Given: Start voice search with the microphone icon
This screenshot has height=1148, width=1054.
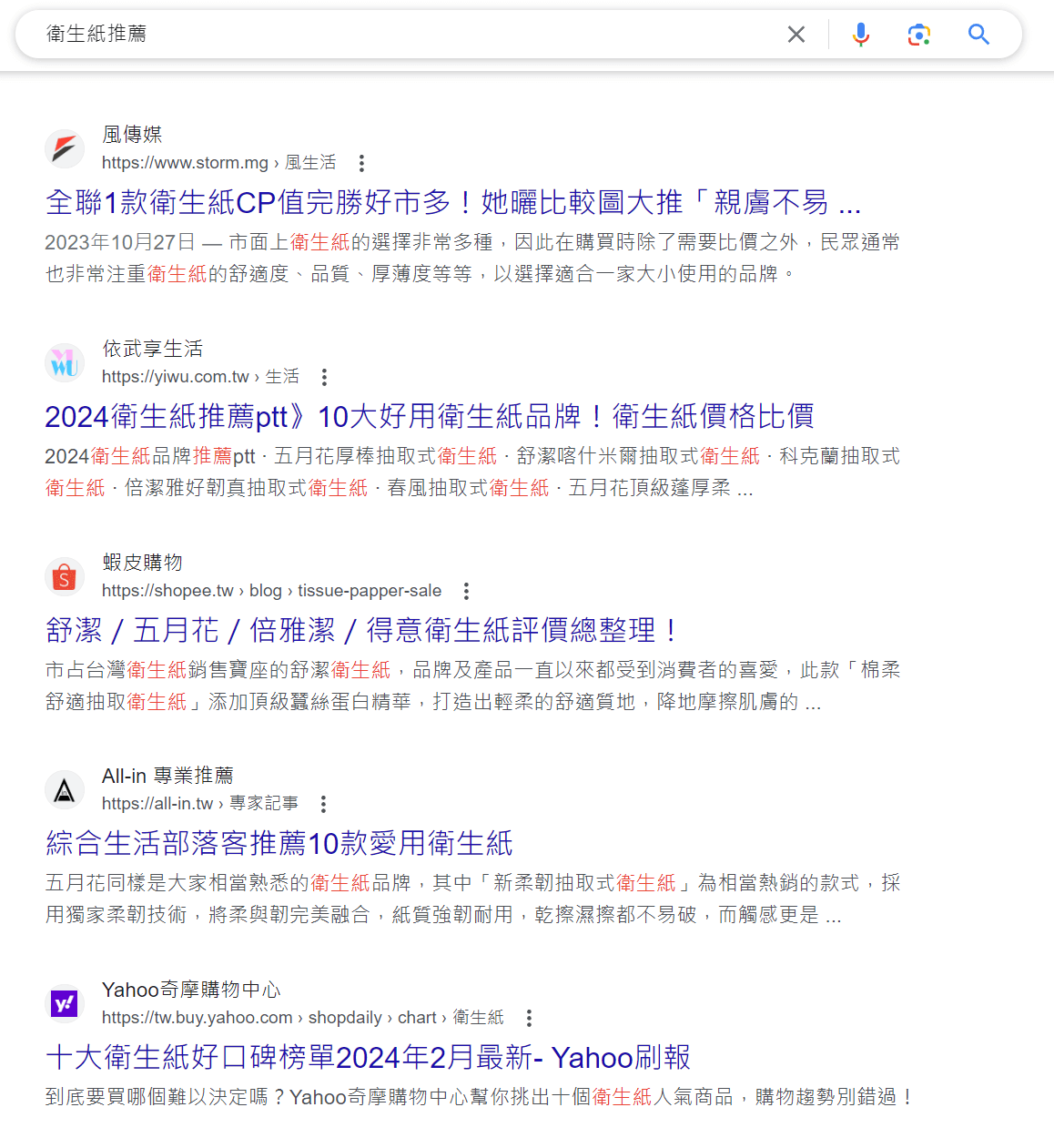Looking at the screenshot, I should [860, 35].
